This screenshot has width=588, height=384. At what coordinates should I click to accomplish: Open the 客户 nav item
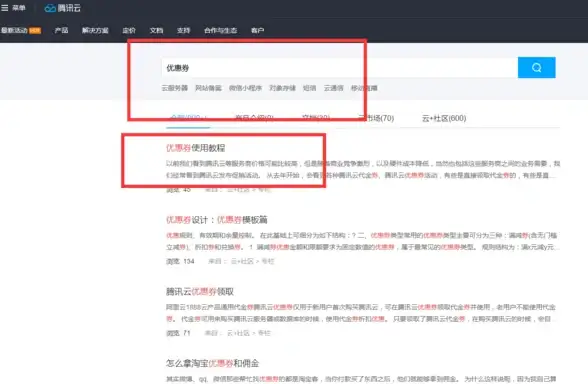pos(257,30)
